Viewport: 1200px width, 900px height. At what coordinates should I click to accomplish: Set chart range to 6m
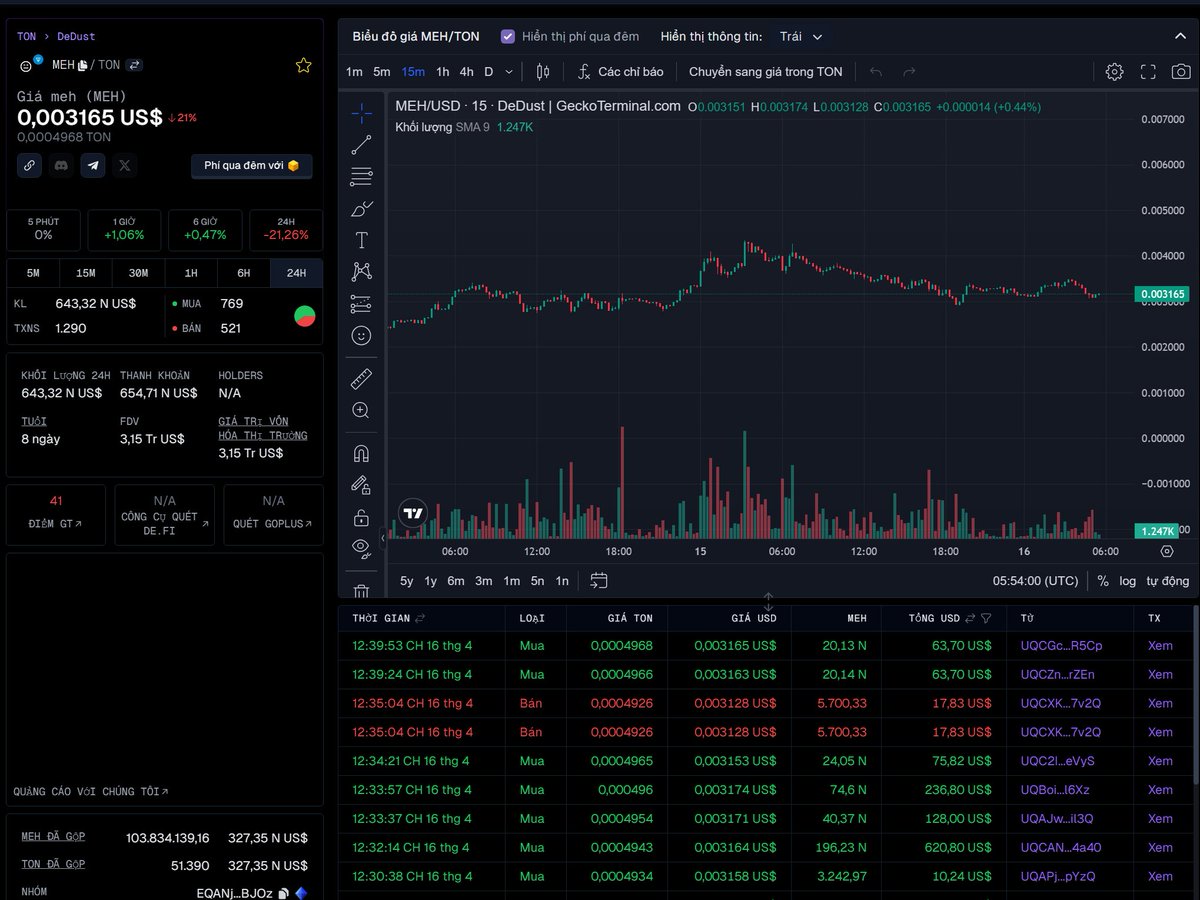click(x=456, y=581)
